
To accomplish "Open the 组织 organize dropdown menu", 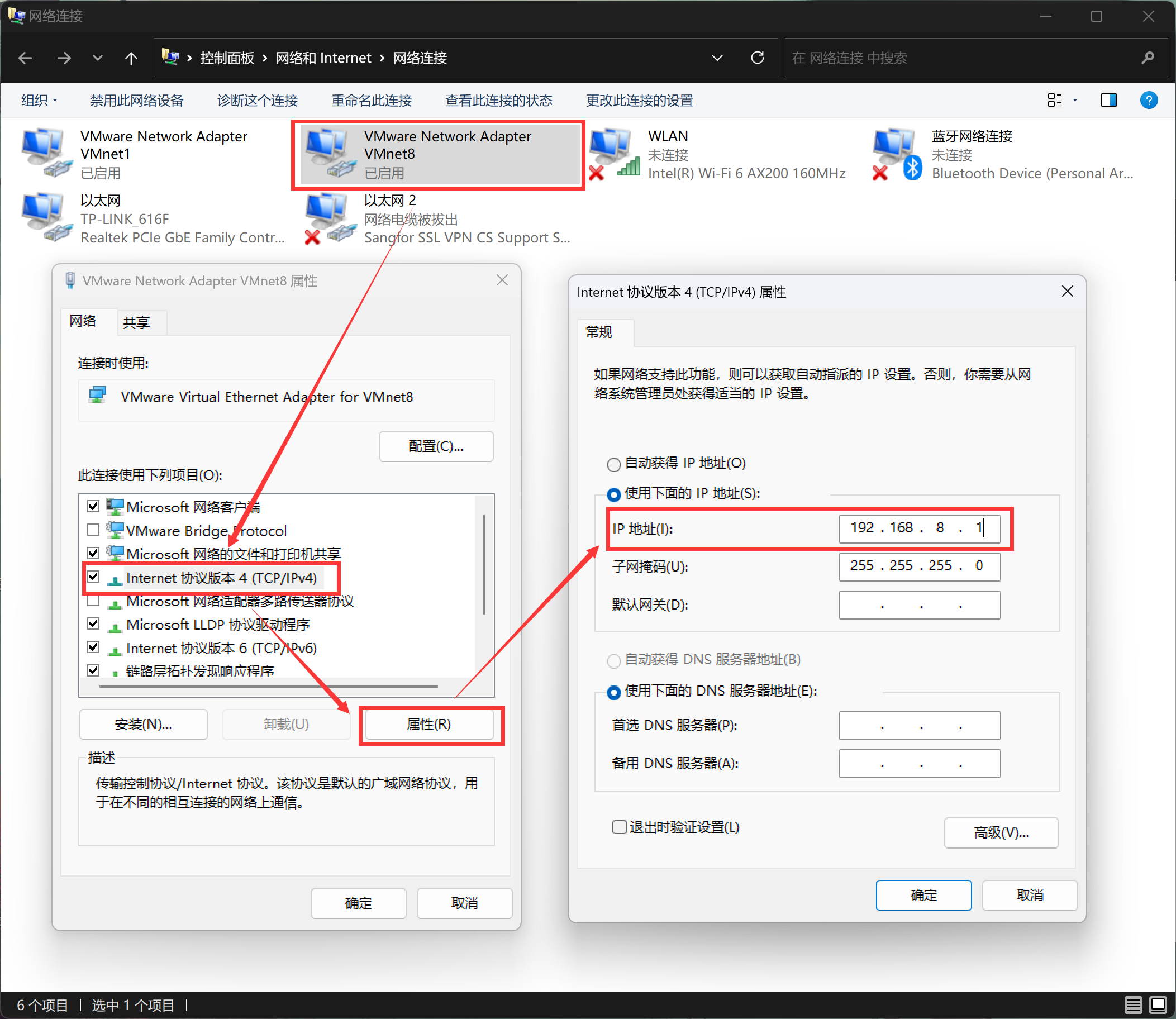I will coord(39,101).
